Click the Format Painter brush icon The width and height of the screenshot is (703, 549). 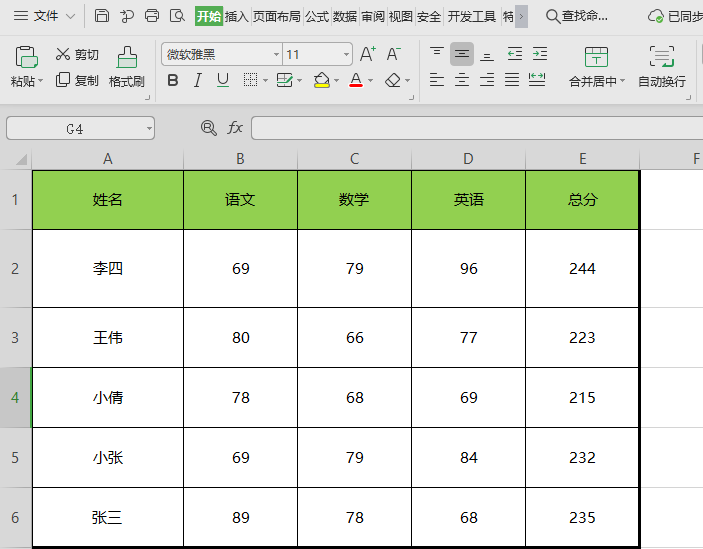127,57
